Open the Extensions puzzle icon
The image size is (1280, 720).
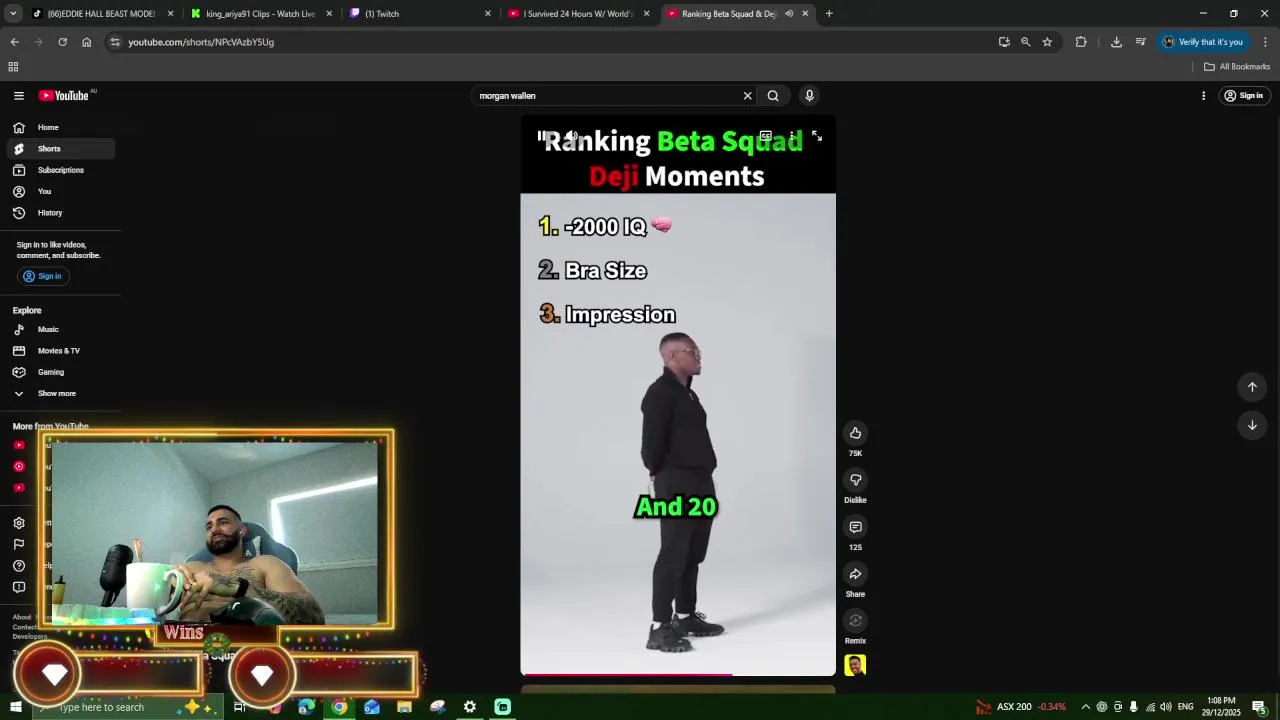click(x=1081, y=42)
